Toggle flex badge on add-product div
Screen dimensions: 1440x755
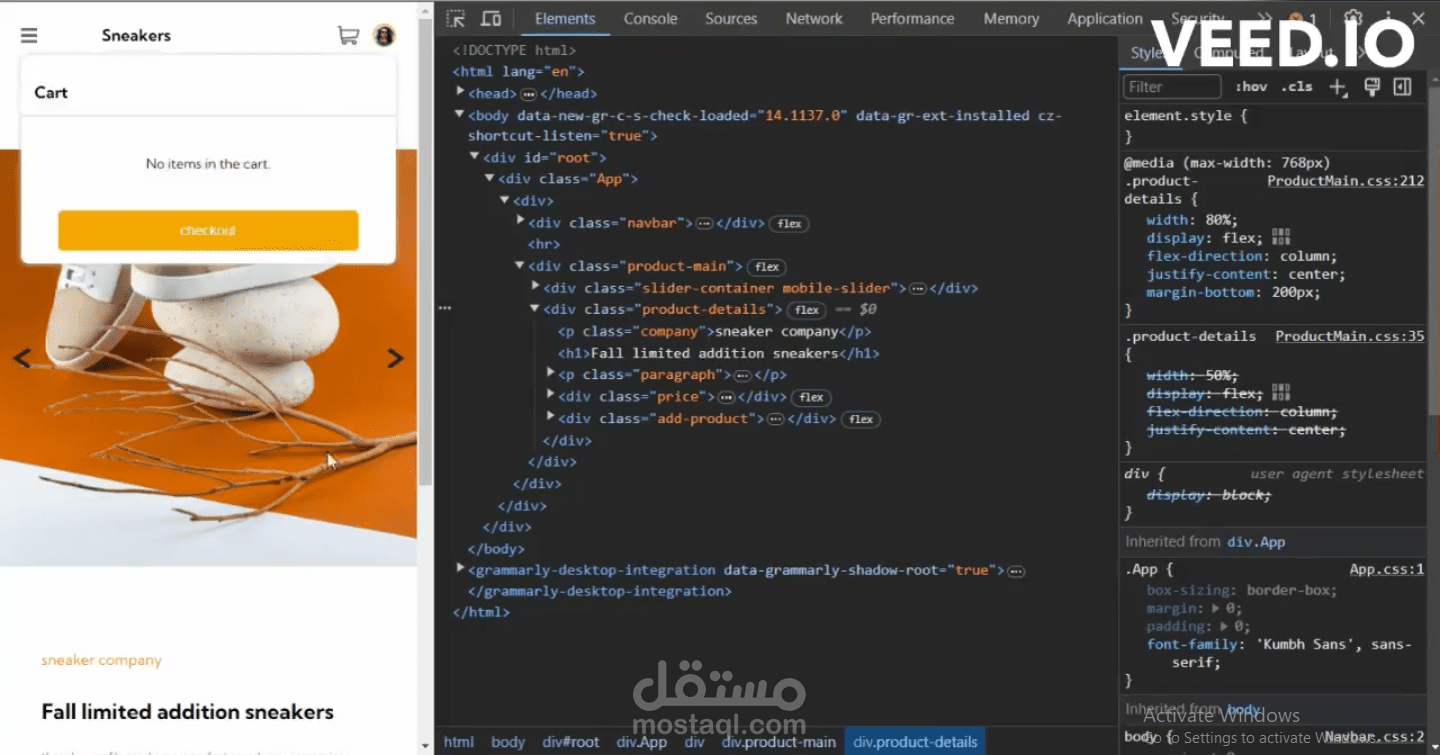[x=861, y=419]
